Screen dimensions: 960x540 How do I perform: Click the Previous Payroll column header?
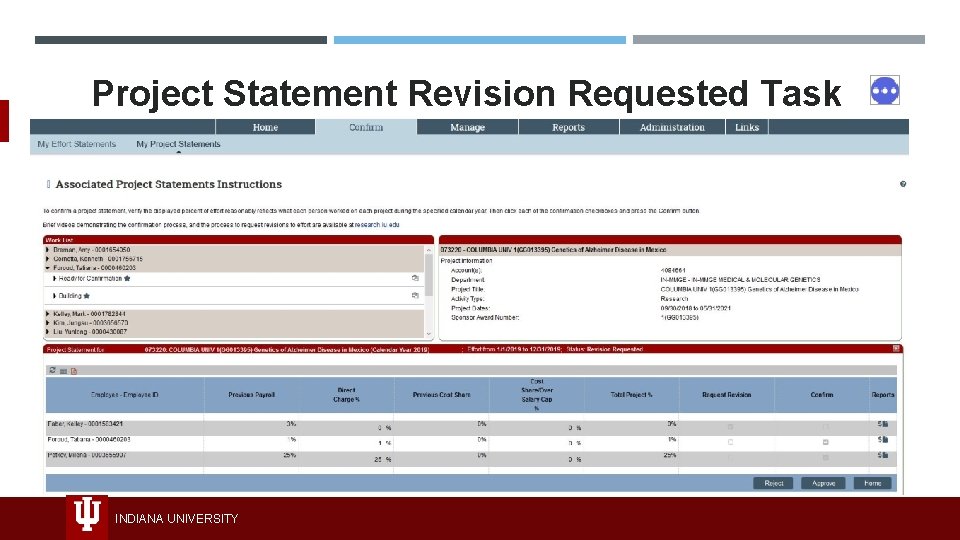(x=252, y=395)
